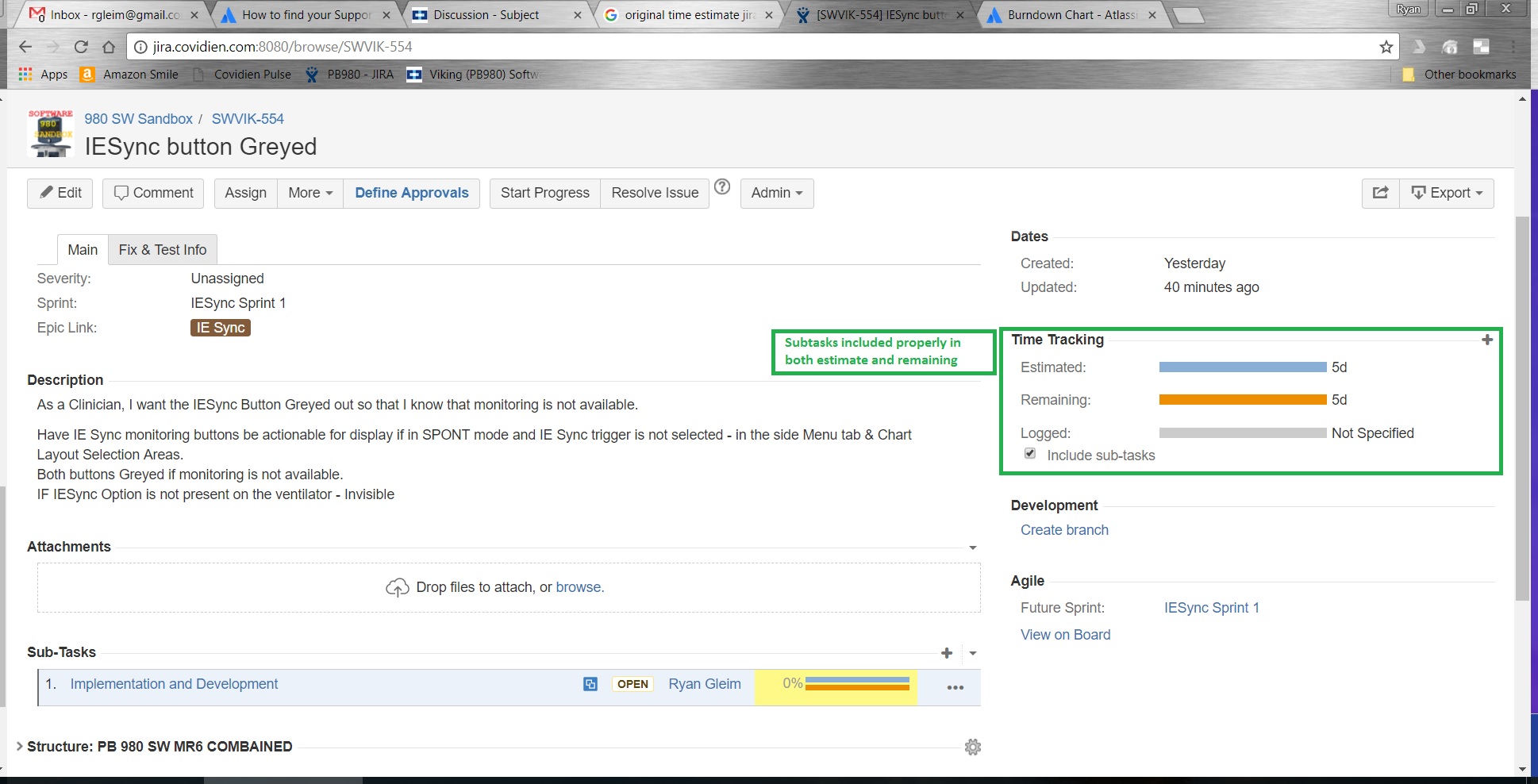
Task: Click the sub-task type icon
Action: click(x=590, y=684)
